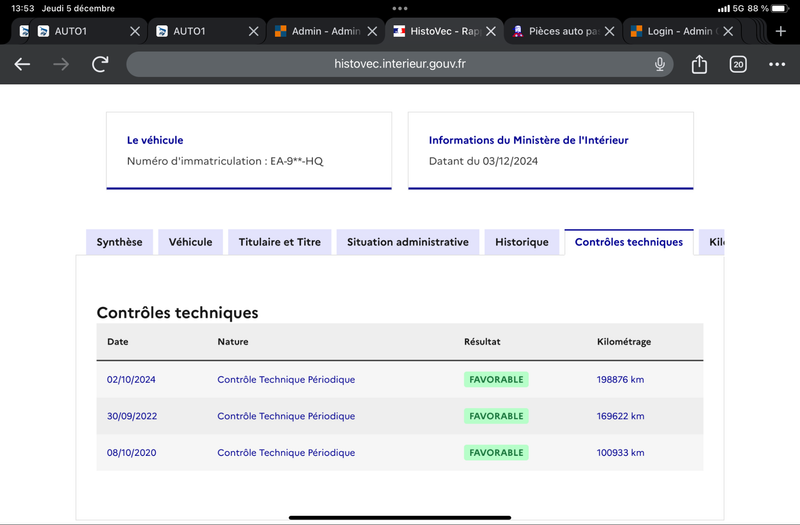Click the Date column header
Viewport: 800px width, 525px height.
click(117, 342)
